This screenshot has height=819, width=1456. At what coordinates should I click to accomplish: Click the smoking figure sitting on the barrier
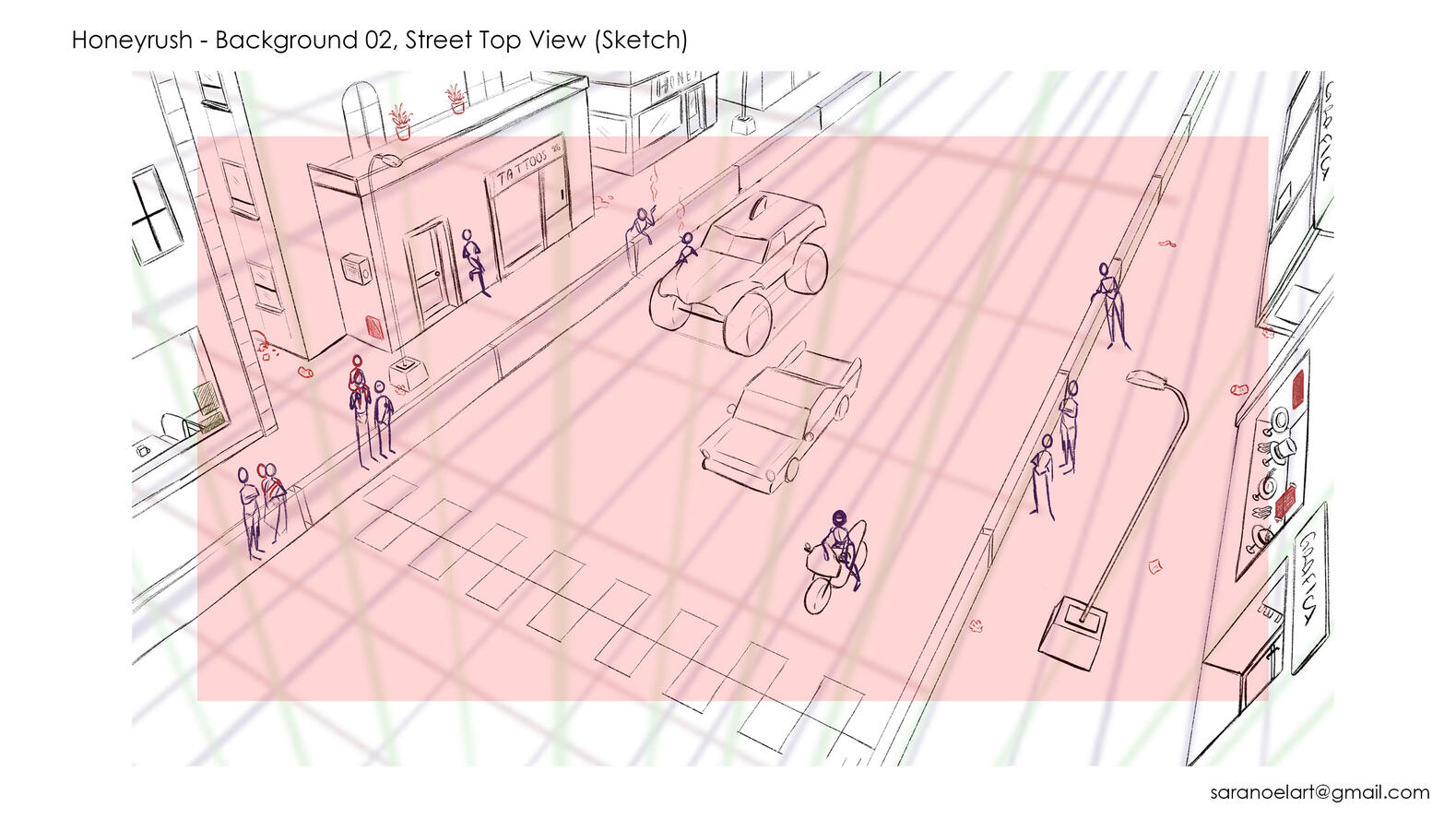click(x=642, y=231)
